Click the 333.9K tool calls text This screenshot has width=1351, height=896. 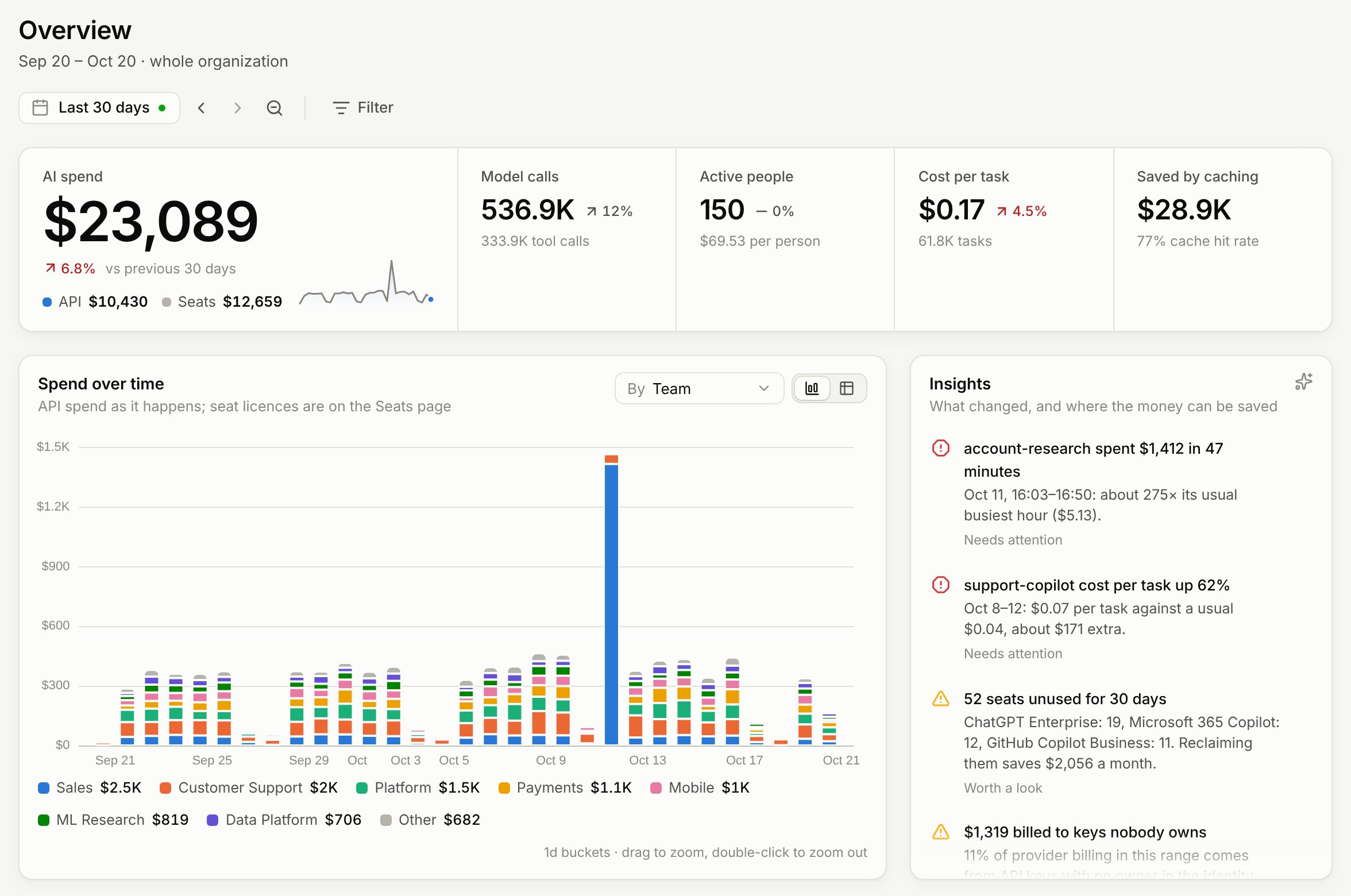pyautogui.click(x=535, y=241)
